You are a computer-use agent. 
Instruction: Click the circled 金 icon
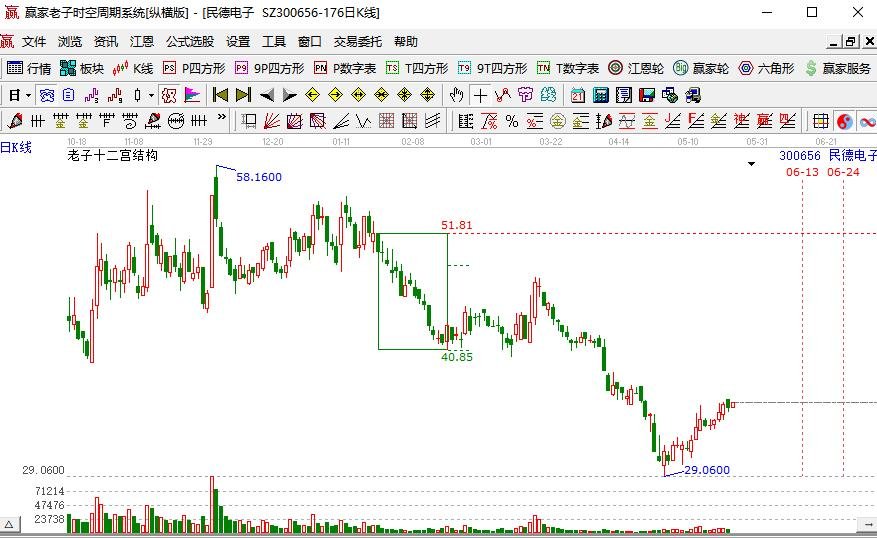[x=557, y=121]
